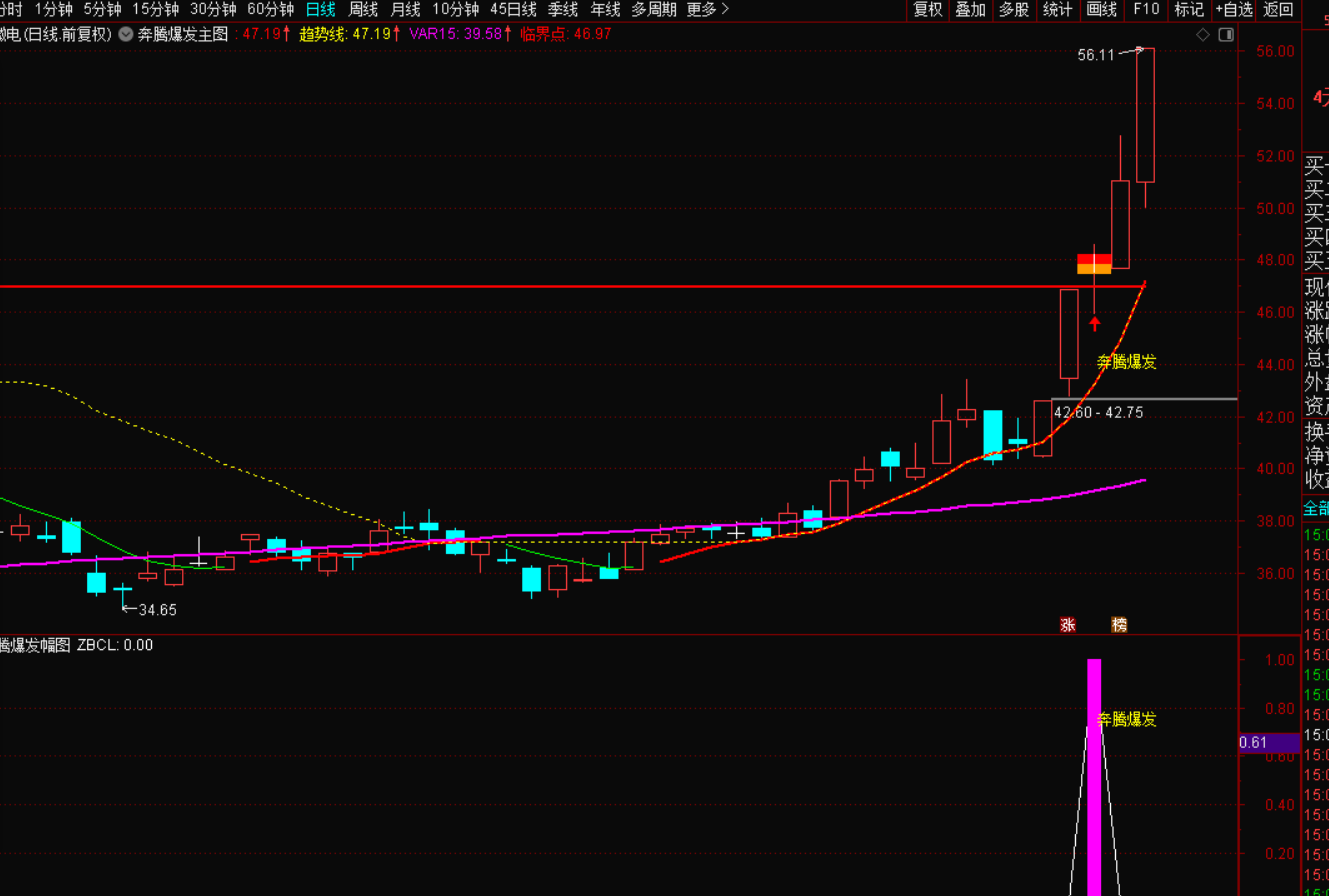This screenshot has height=896, width=1329.
Task: Click the 多股 multi-stock button
Action: tap(1013, 10)
